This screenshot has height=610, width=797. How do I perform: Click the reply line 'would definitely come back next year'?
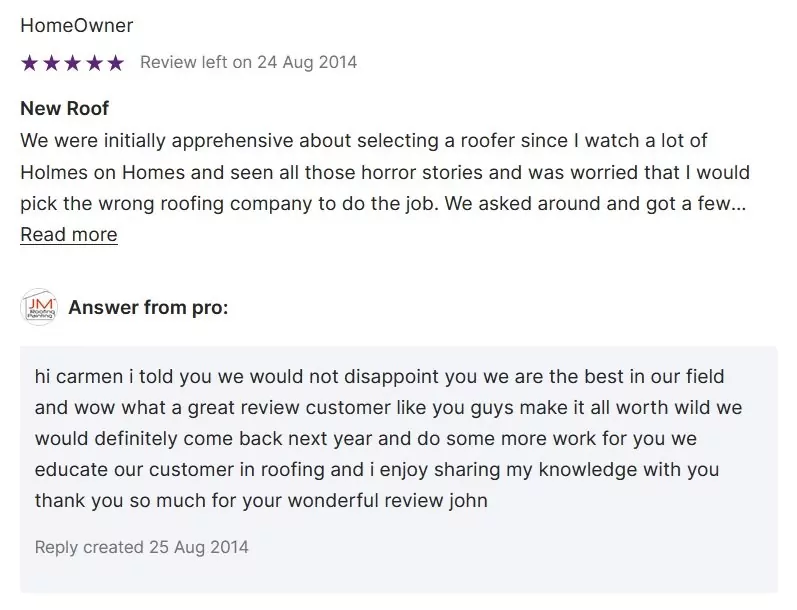pos(366,439)
